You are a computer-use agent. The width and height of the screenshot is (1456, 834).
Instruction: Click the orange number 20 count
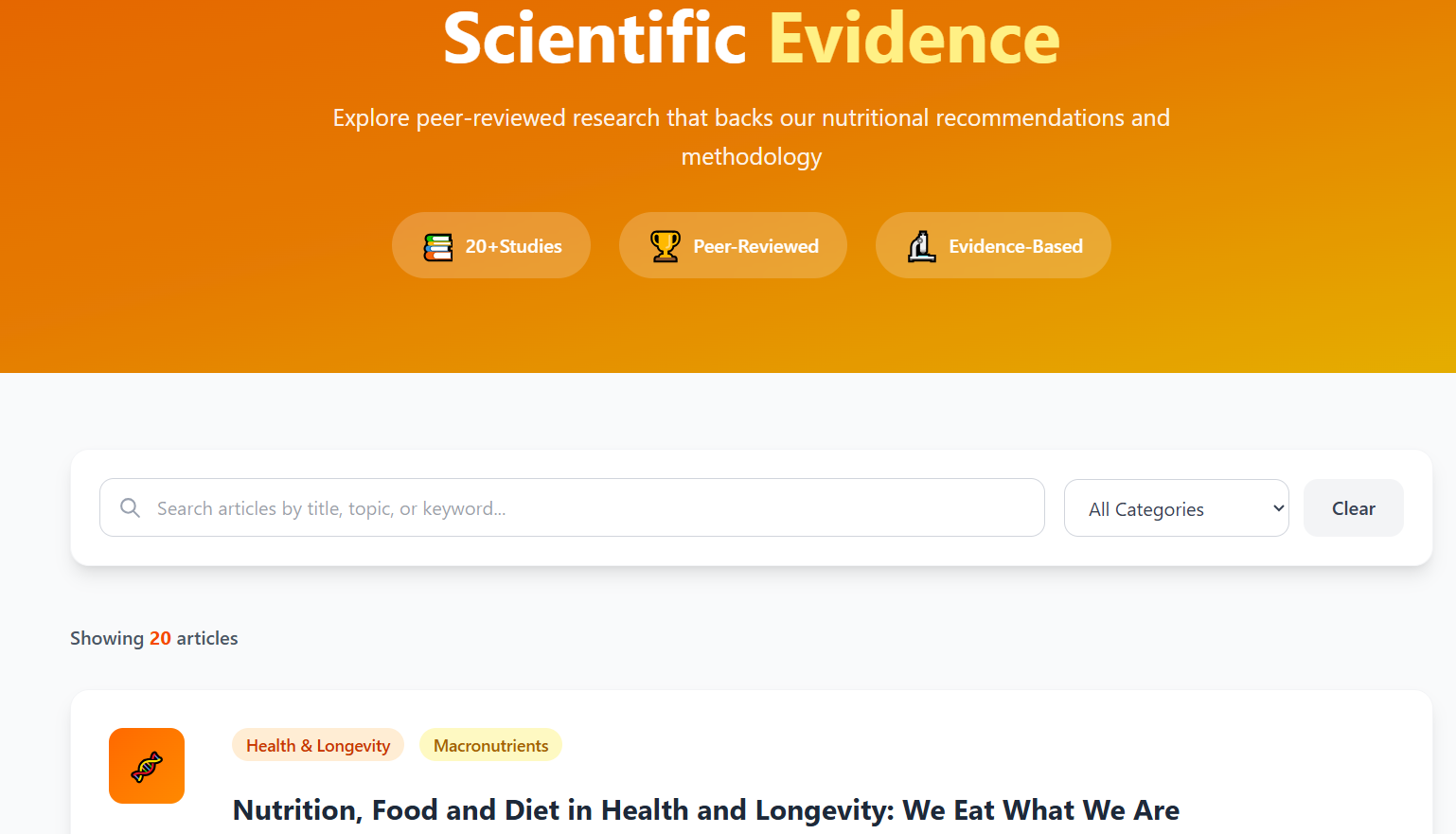[x=160, y=639]
